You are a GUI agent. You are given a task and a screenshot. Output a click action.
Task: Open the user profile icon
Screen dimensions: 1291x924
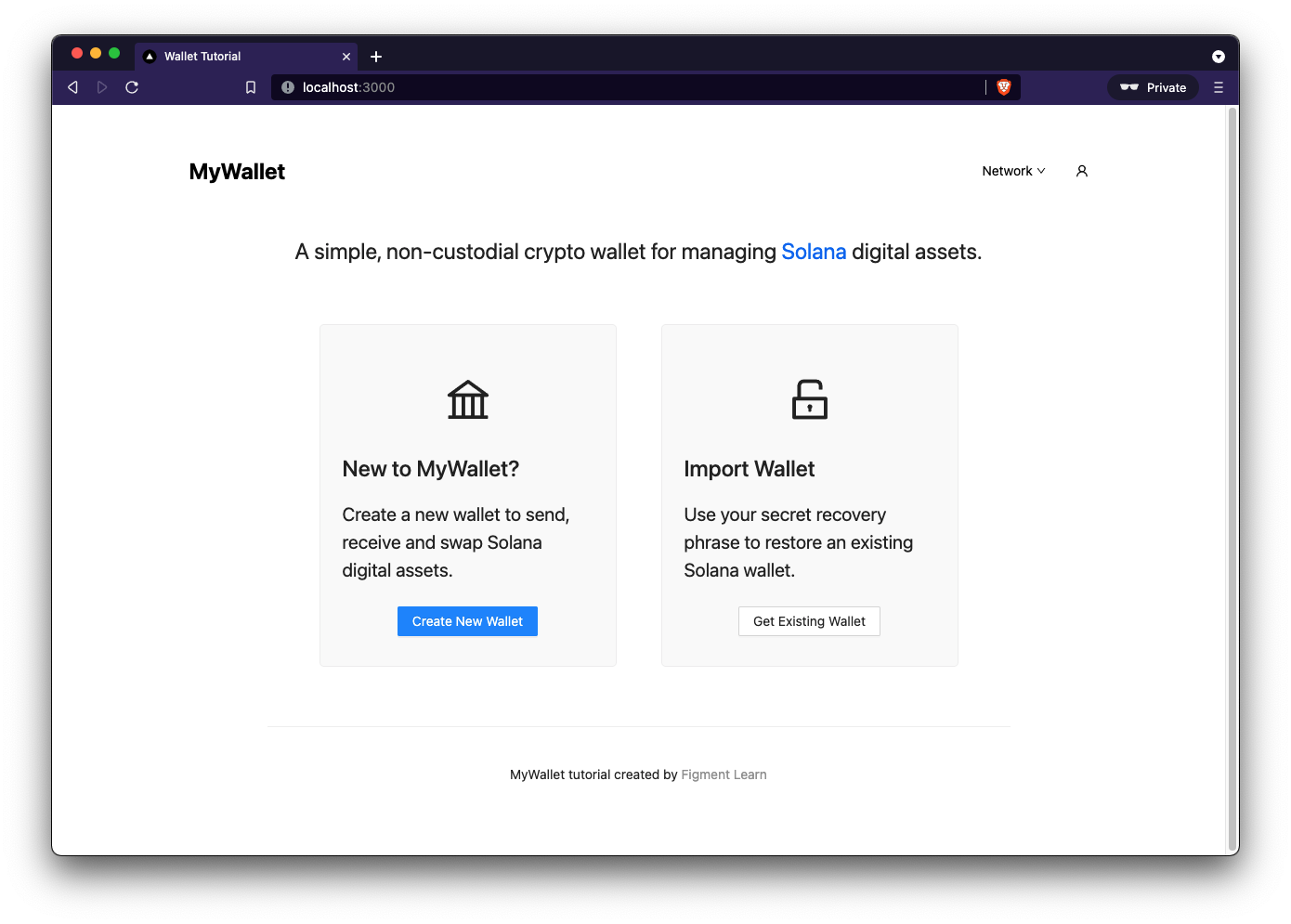tap(1082, 171)
